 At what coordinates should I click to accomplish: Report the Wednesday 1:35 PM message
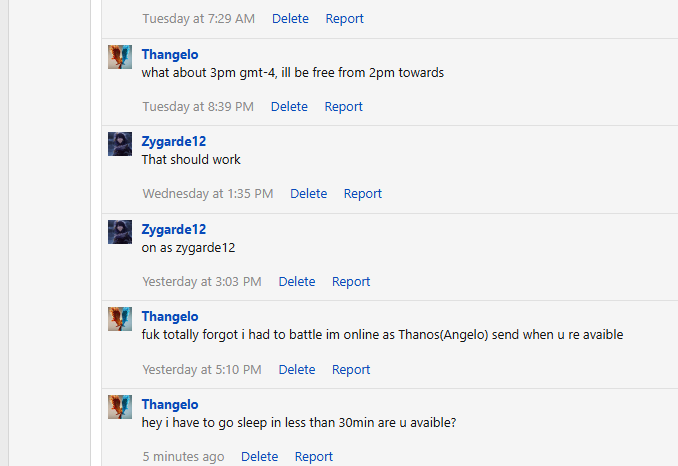click(x=363, y=194)
